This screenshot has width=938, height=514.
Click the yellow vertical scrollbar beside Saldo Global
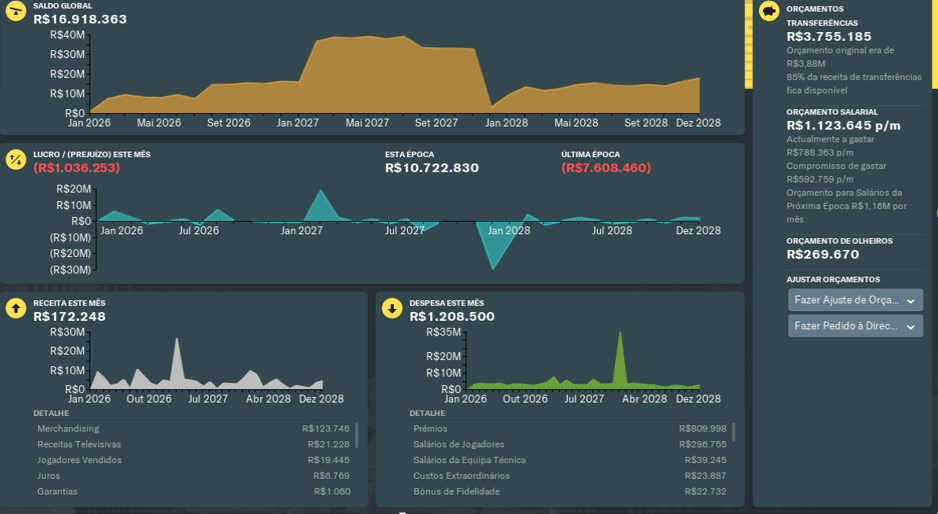(748, 44)
